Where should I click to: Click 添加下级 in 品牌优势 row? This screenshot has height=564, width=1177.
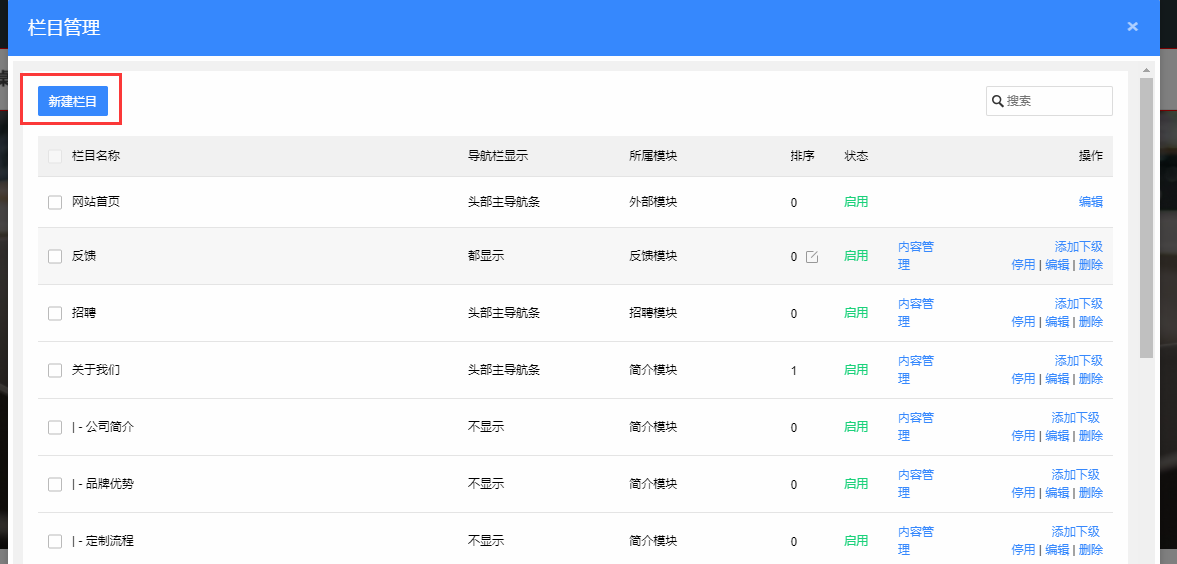click(1076, 475)
